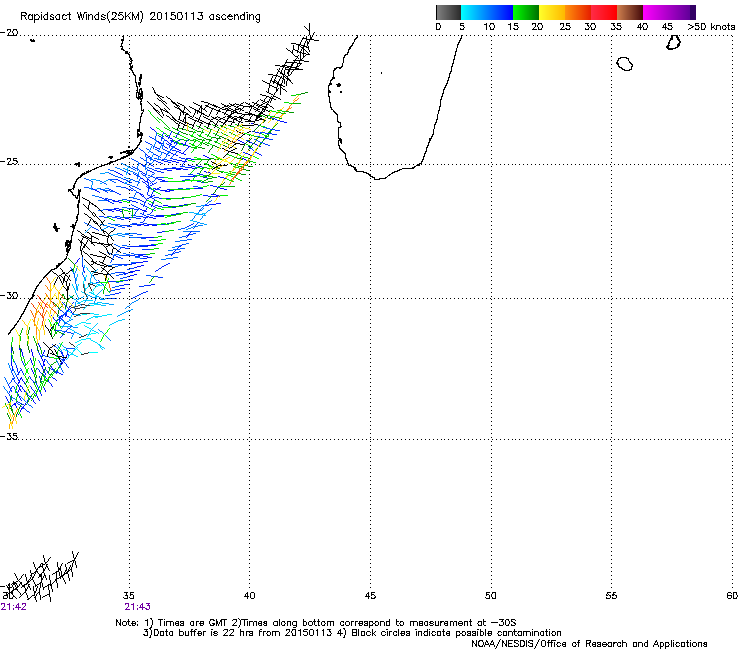Click the -25 latitude label
This screenshot has height=650, width=740.
(x=9, y=161)
